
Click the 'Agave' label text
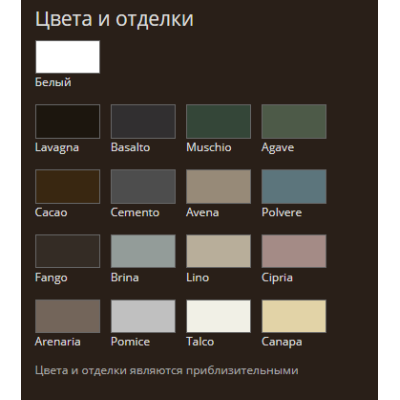click(x=278, y=148)
